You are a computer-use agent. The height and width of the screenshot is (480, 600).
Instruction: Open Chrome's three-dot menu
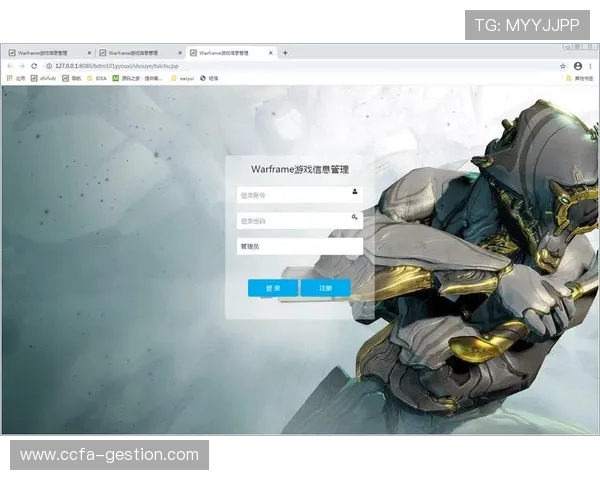click(592, 66)
